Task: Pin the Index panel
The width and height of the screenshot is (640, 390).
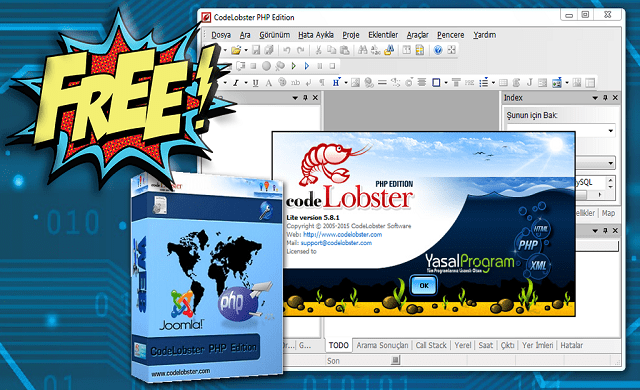Action: click(x=605, y=98)
